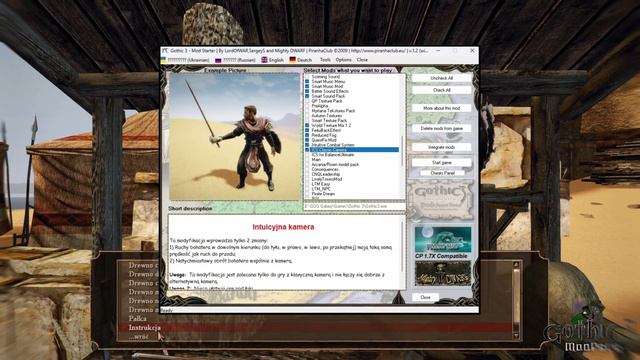Select 'CNGLeadership' in the mod list
Viewport: 640px width, 360px height.
(326, 174)
